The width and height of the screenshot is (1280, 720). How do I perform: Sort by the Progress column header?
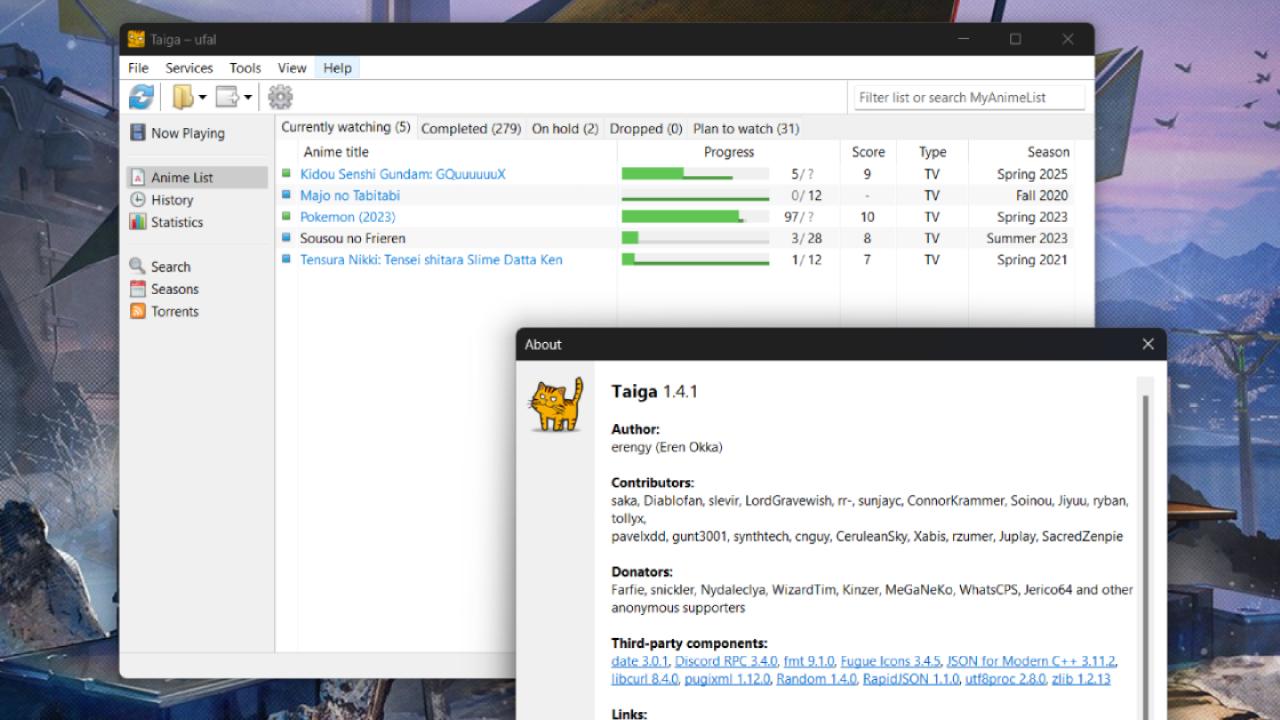pyautogui.click(x=728, y=152)
